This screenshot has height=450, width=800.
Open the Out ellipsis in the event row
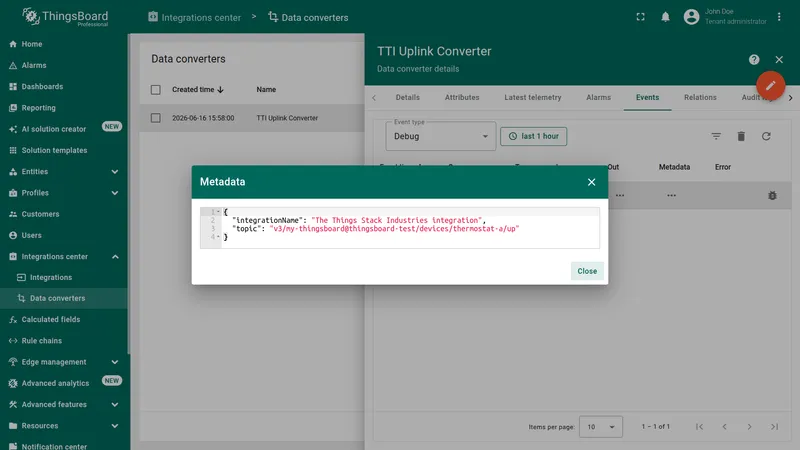tap(620, 195)
